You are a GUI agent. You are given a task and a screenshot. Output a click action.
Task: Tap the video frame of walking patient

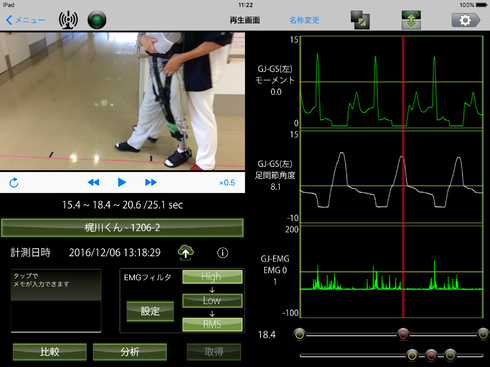122,101
